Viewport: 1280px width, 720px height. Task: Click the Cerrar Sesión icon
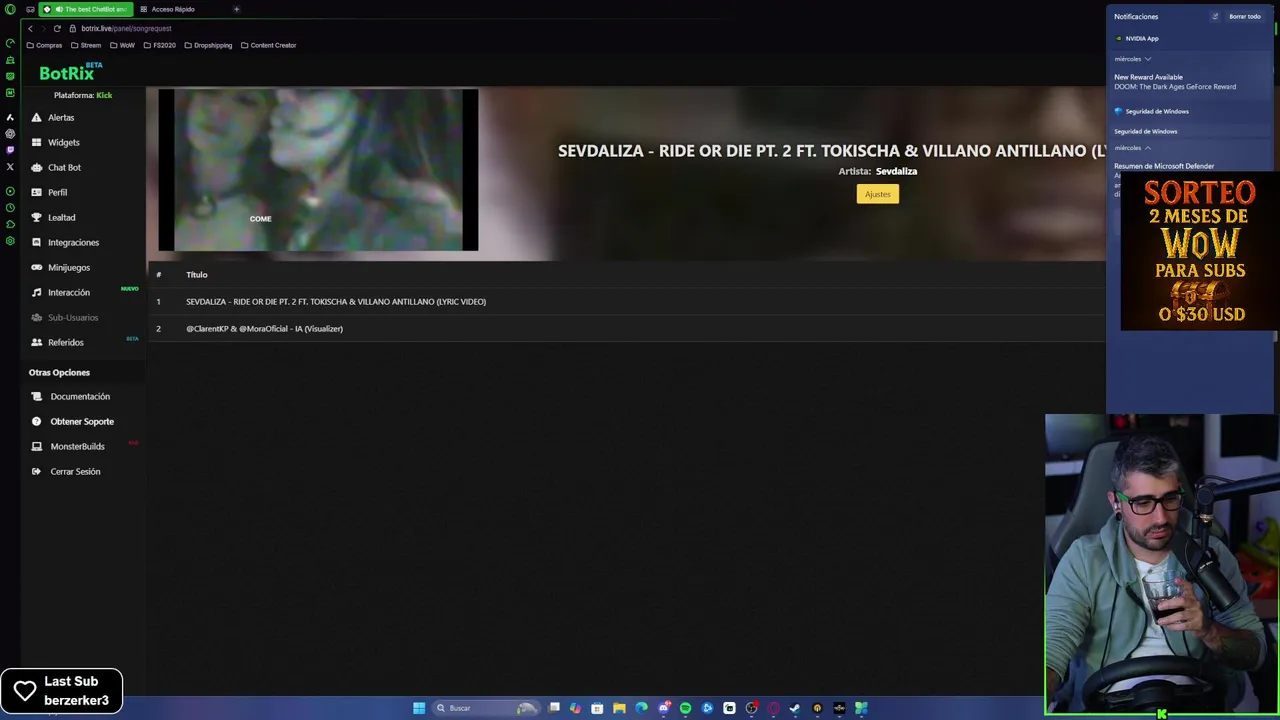click(37, 471)
